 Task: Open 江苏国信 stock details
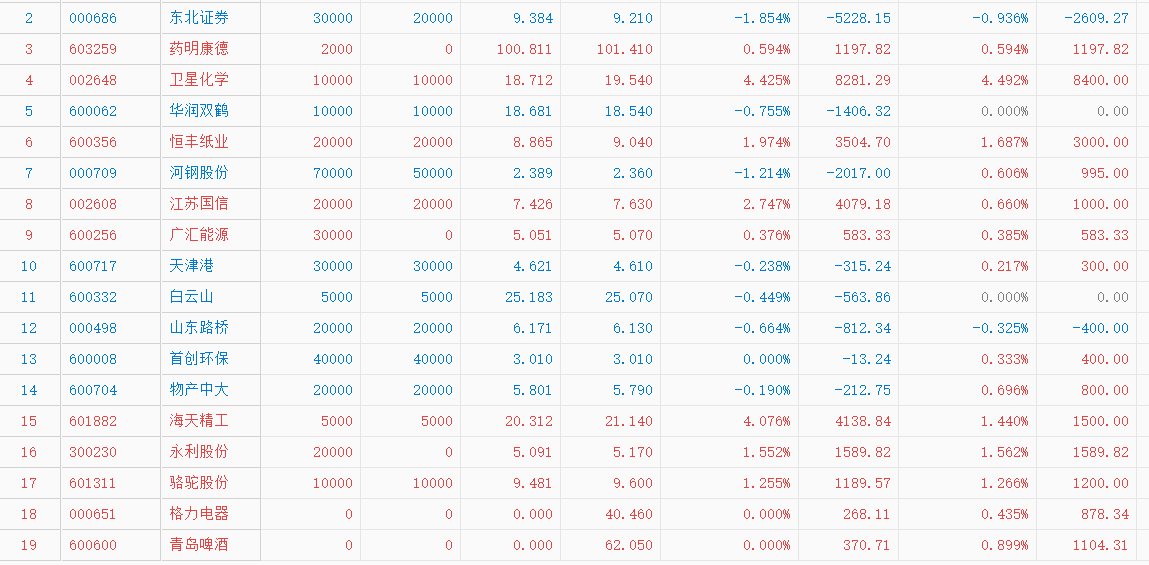point(199,204)
